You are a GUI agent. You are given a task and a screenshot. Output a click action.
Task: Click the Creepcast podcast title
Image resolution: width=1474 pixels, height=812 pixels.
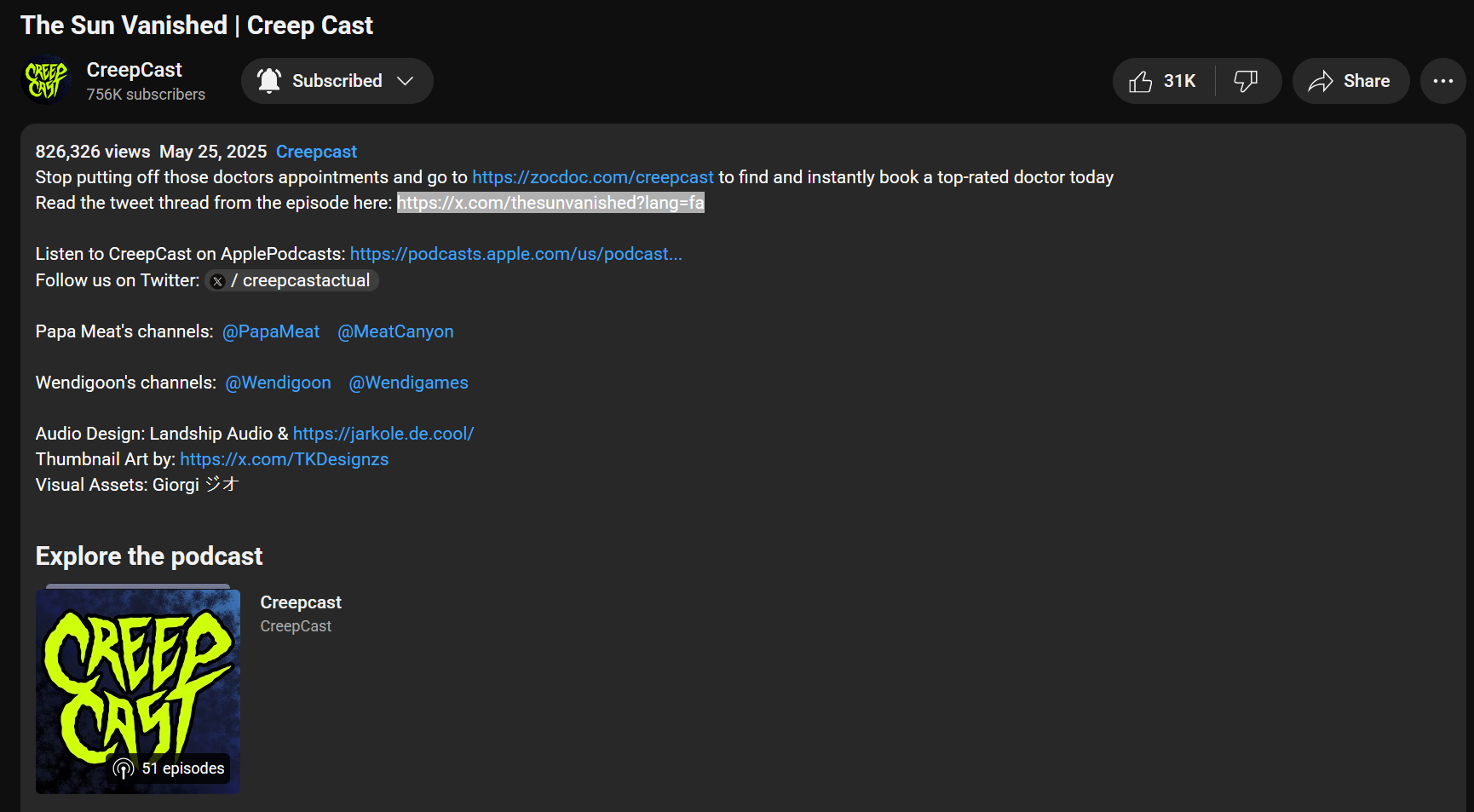pos(301,602)
